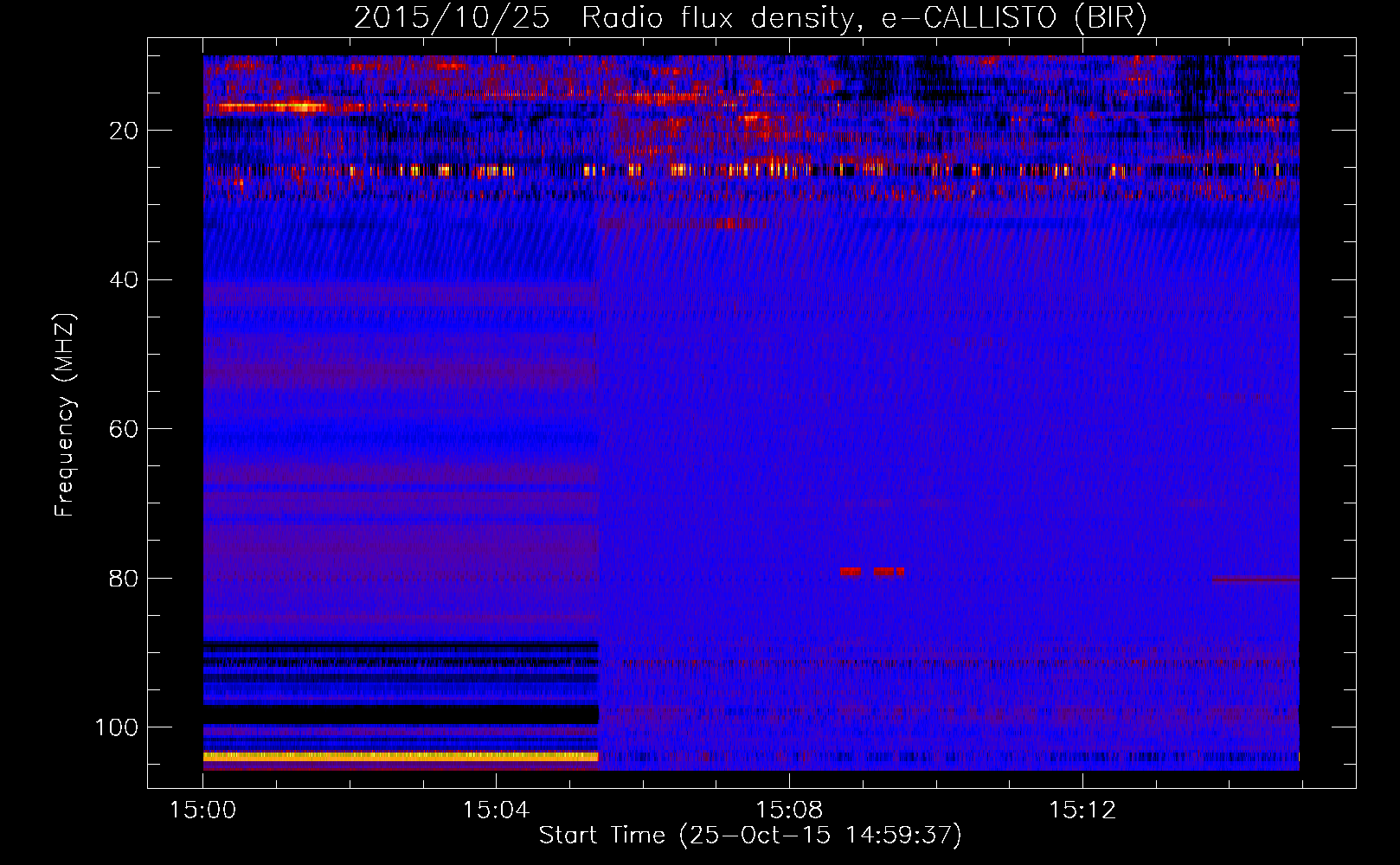Click the '20' frequency tick label
The width and height of the screenshot is (1400, 865).
(x=125, y=131)
